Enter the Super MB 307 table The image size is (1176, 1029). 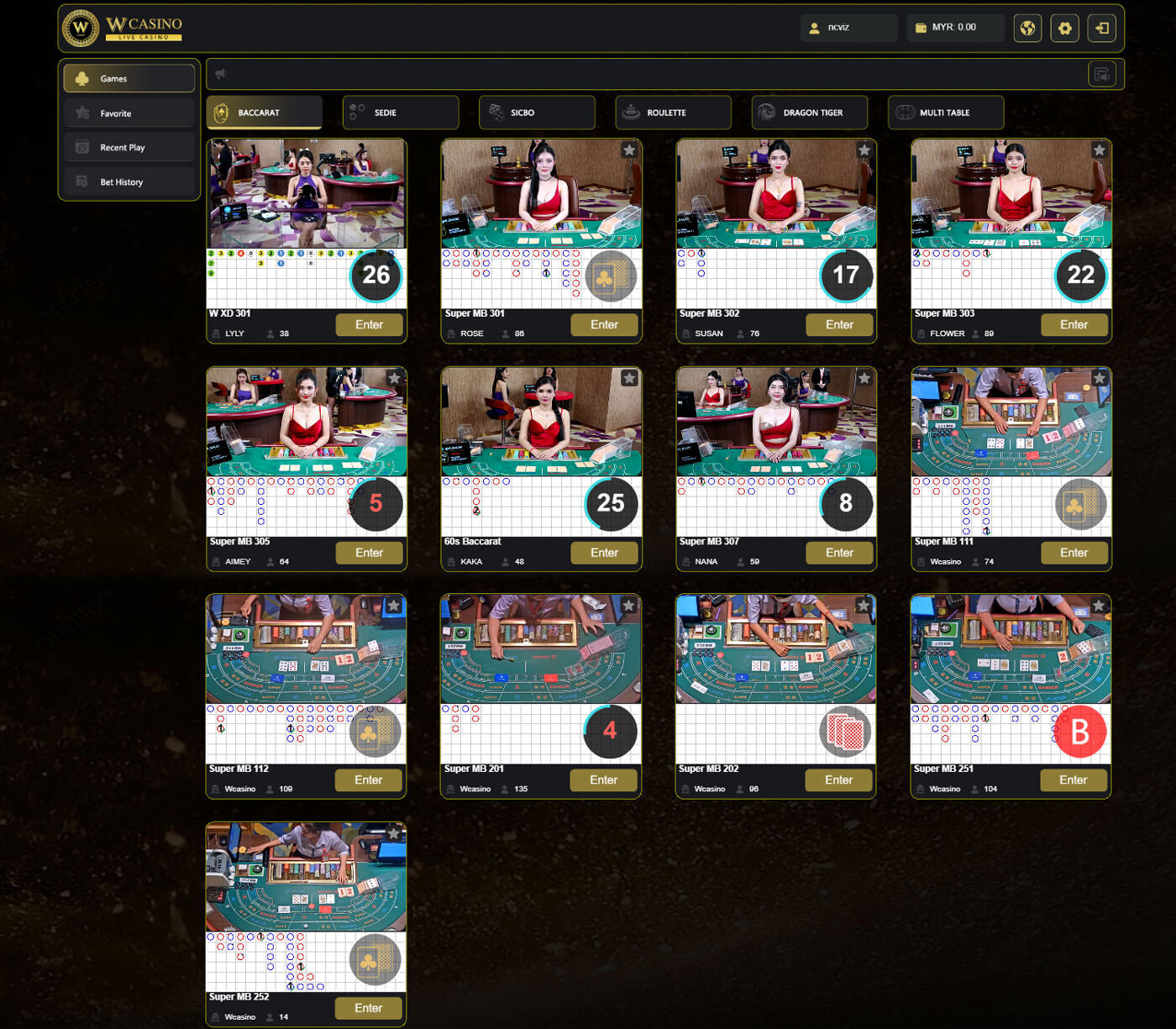[x=838, y=553]
